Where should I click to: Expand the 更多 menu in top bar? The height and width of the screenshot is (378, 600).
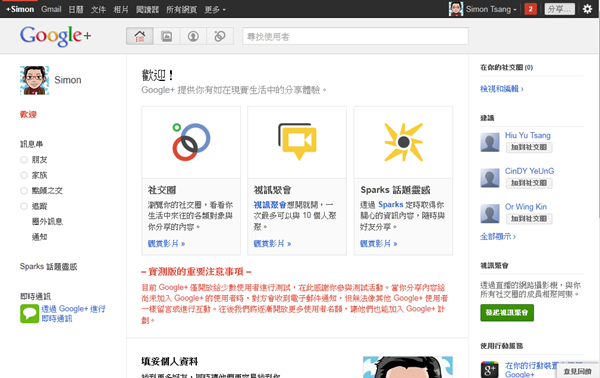215,9
